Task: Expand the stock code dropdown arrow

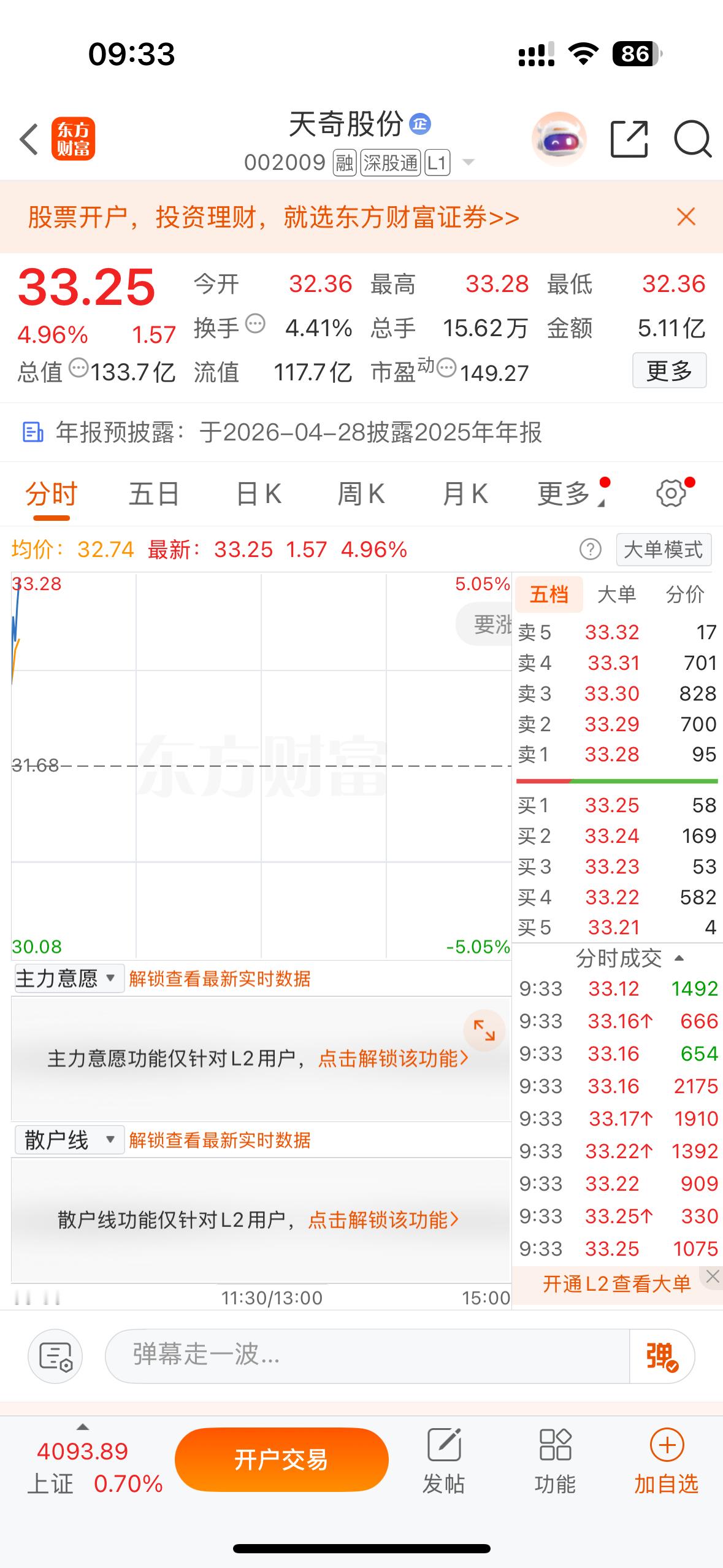Action: click(x=469, y=163)
